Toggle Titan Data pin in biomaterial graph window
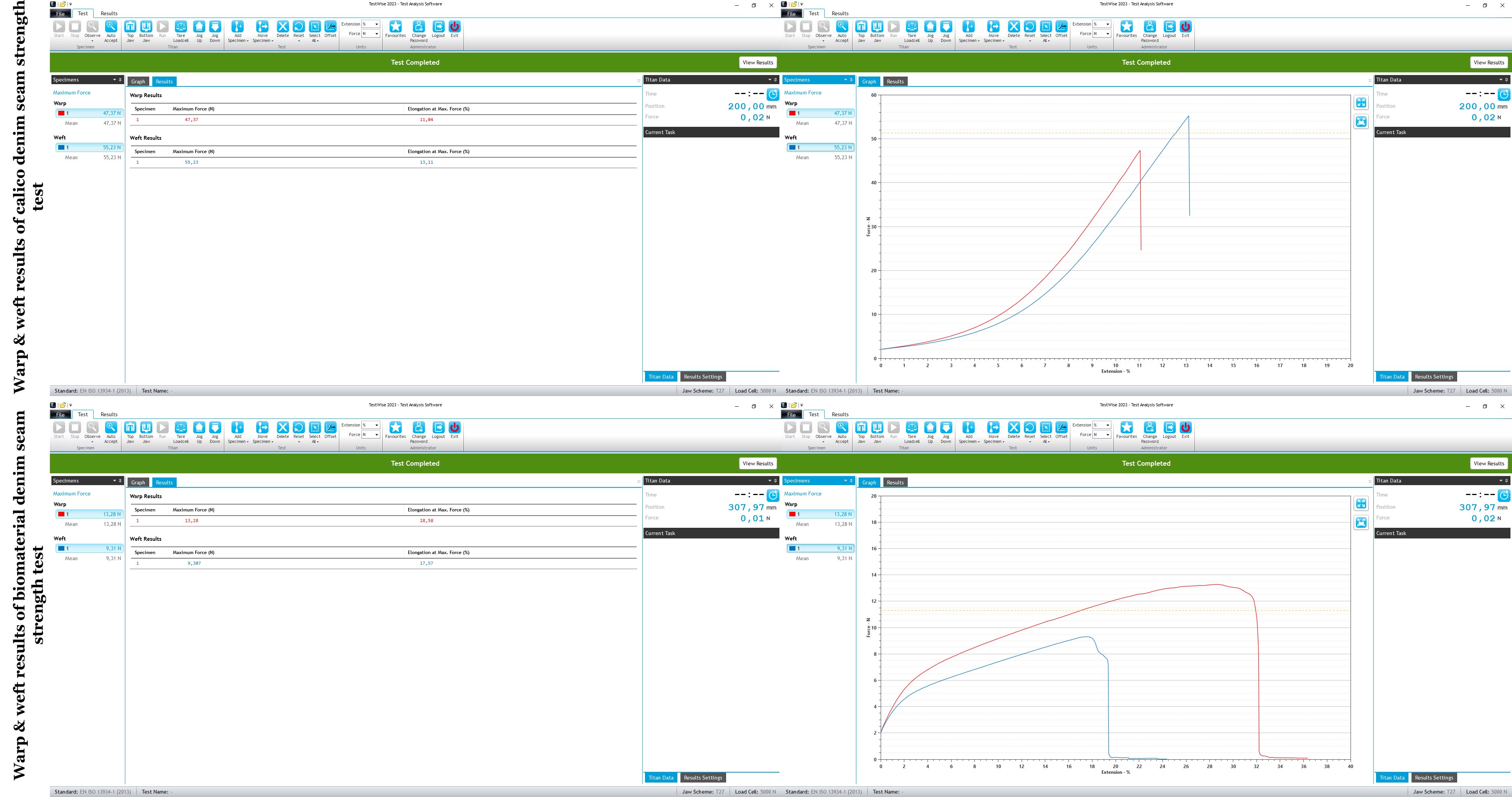This screenshot has width=1512, height=797. tap(1506, 480)
